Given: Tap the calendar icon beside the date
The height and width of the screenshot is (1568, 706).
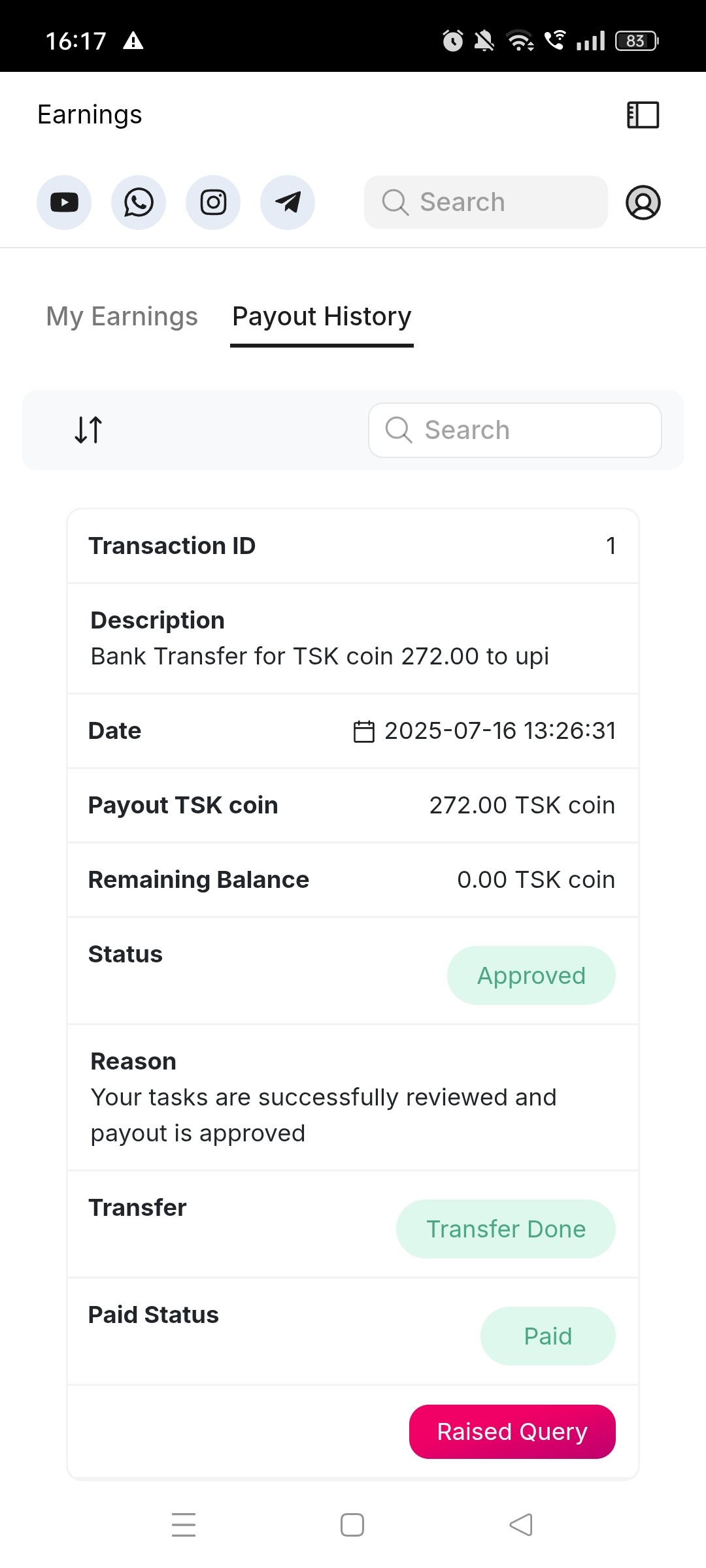Looking at the screenshot, I should pyautogui.click(x=364, y=731).
